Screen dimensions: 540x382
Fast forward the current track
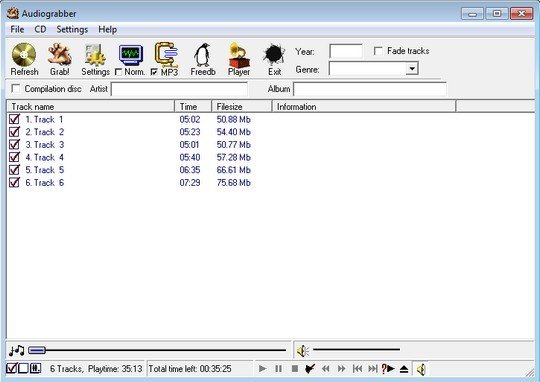pyautogui.click(x=341, y=369)
